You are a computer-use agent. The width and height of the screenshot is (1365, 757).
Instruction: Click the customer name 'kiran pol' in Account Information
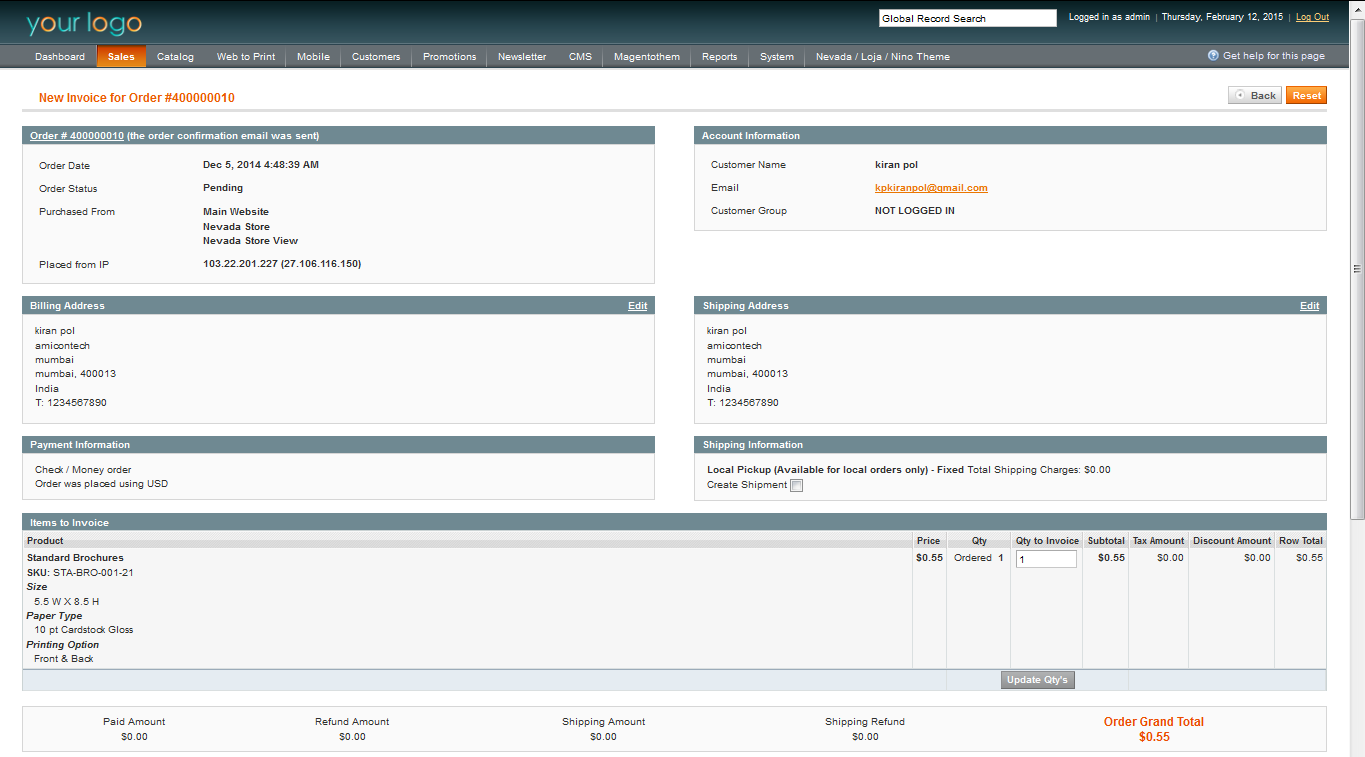[x=896, y=165]
